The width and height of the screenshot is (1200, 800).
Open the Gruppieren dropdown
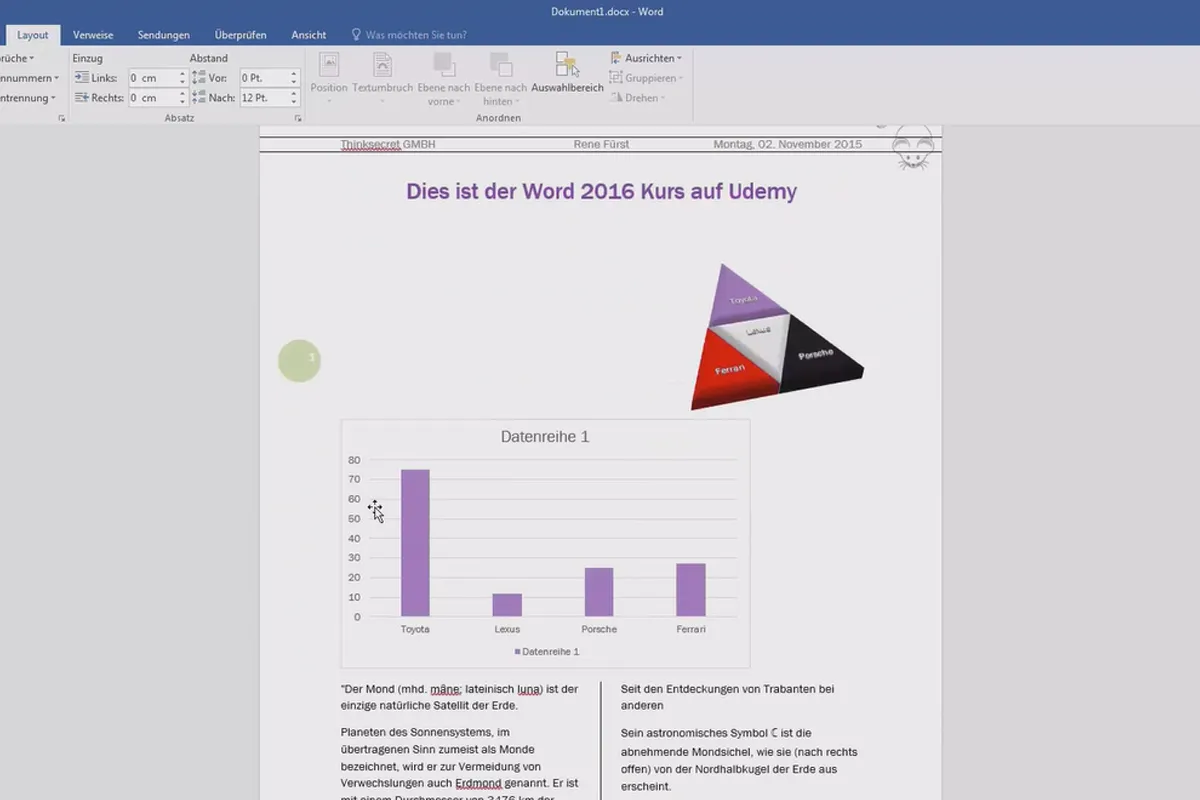(x=646, y=78)
